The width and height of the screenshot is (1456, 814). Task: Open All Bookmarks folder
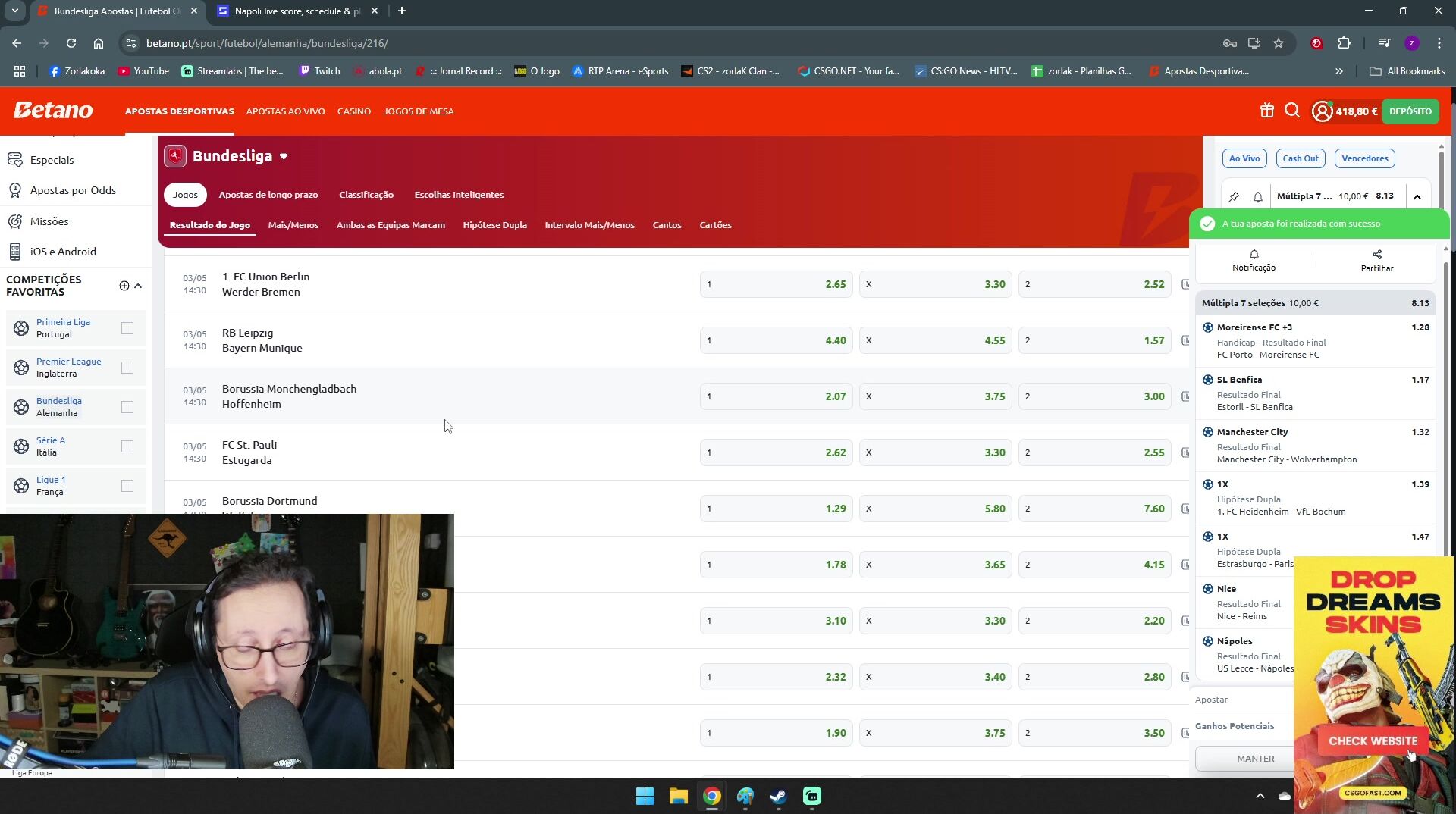coord(1407,71)
